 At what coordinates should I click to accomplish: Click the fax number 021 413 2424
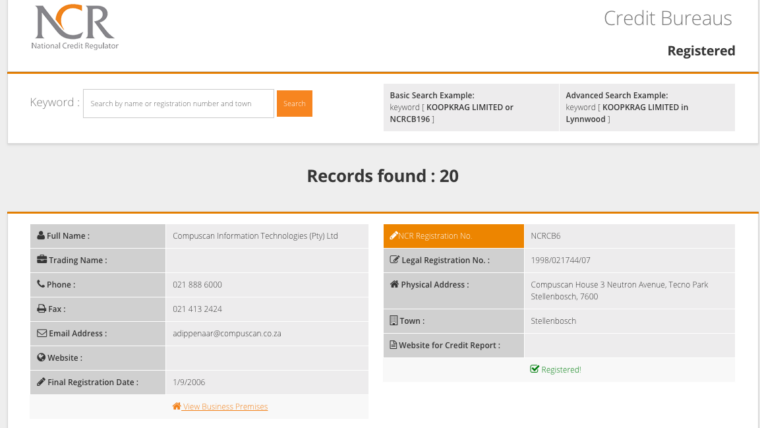(x=197, y=309)
